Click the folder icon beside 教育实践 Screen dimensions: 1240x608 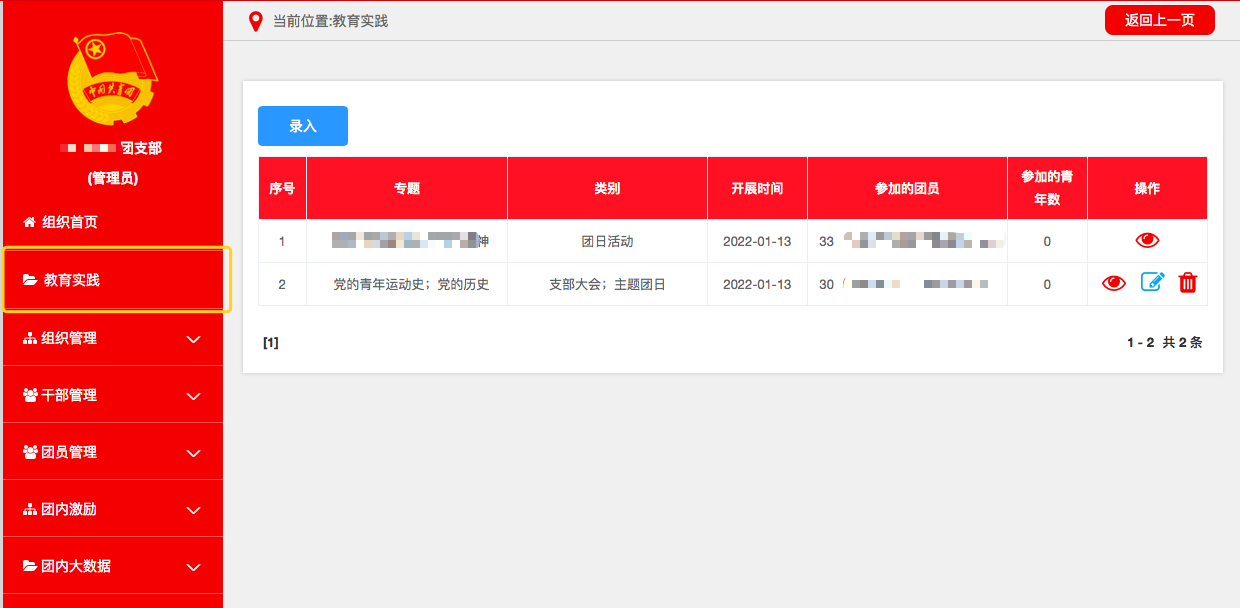coord(30,280)
